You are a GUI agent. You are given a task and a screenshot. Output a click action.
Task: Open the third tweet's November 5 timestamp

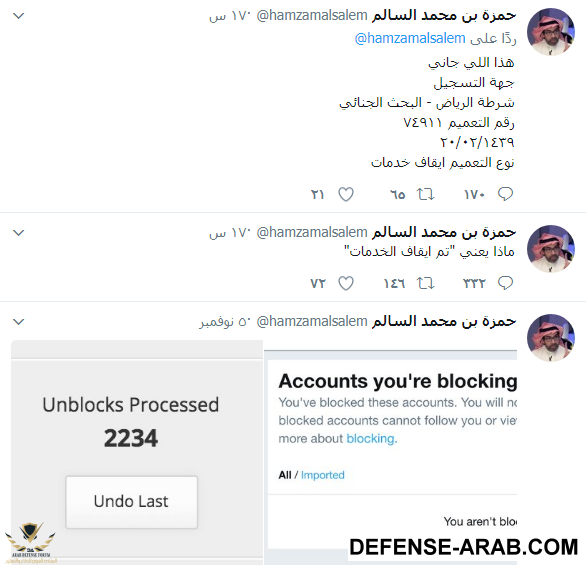tap(223, 322)
